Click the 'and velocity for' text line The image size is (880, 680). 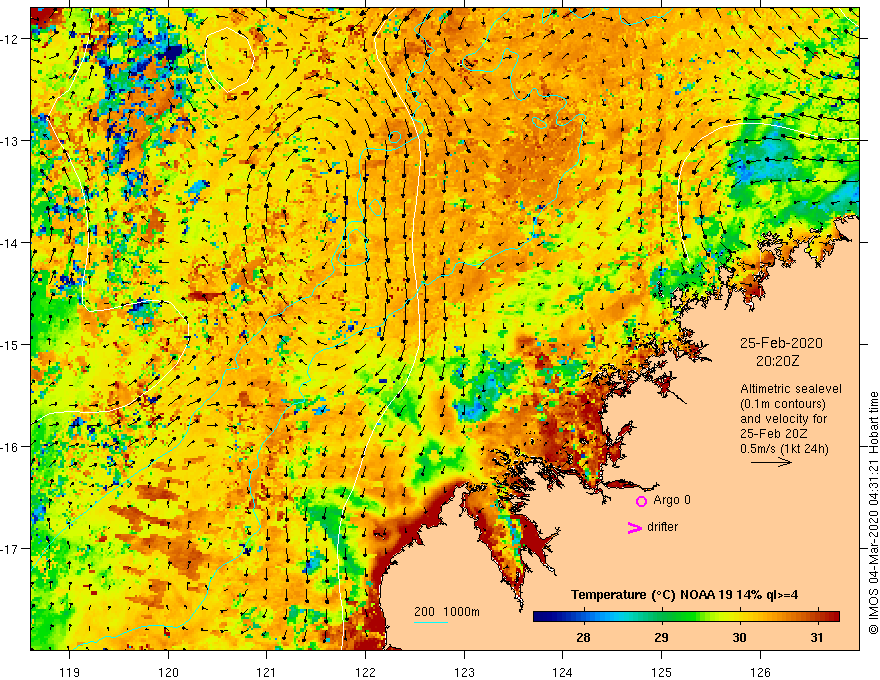pyautogui.click(x=783, y=419)
